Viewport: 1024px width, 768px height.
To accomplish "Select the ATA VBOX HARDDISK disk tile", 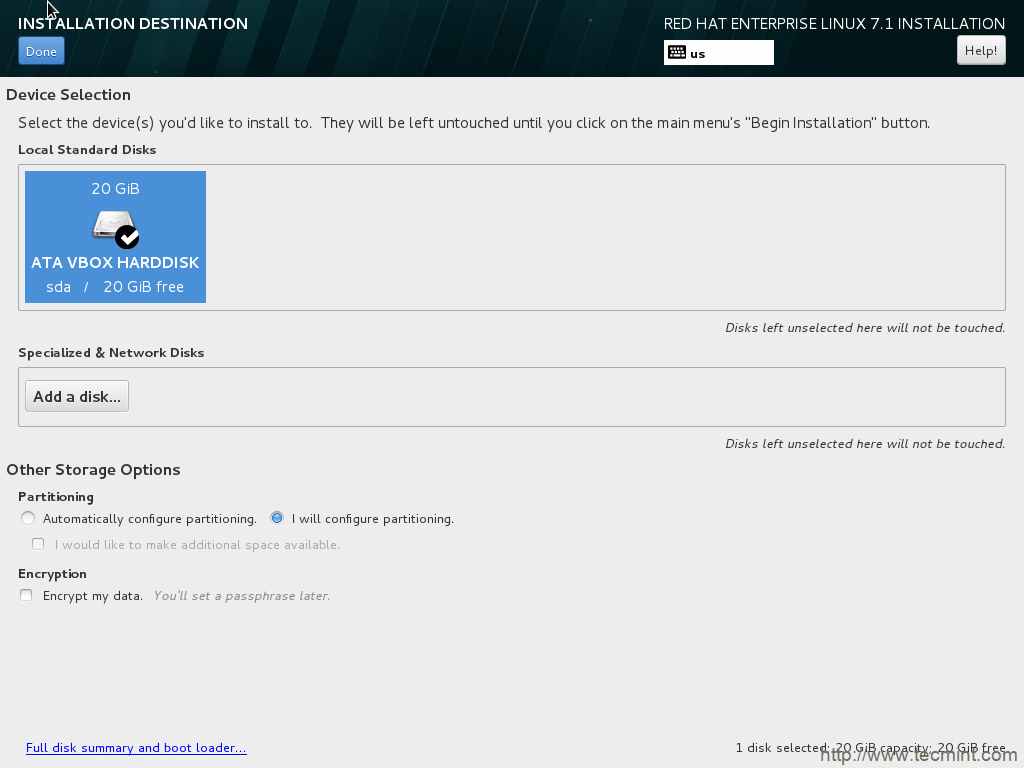I will coord(116,237).
